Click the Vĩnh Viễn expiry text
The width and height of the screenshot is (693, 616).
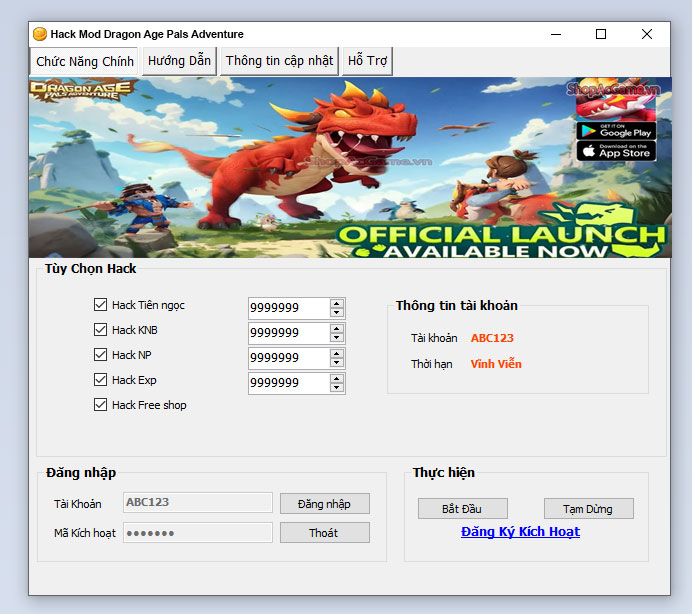pos(496,364)
